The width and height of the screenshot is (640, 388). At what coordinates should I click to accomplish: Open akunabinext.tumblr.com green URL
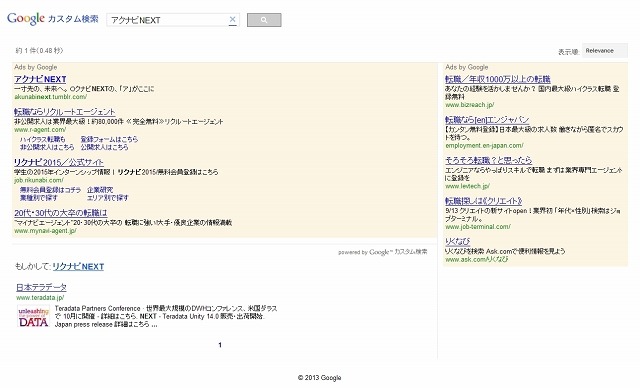click(50, 97)
